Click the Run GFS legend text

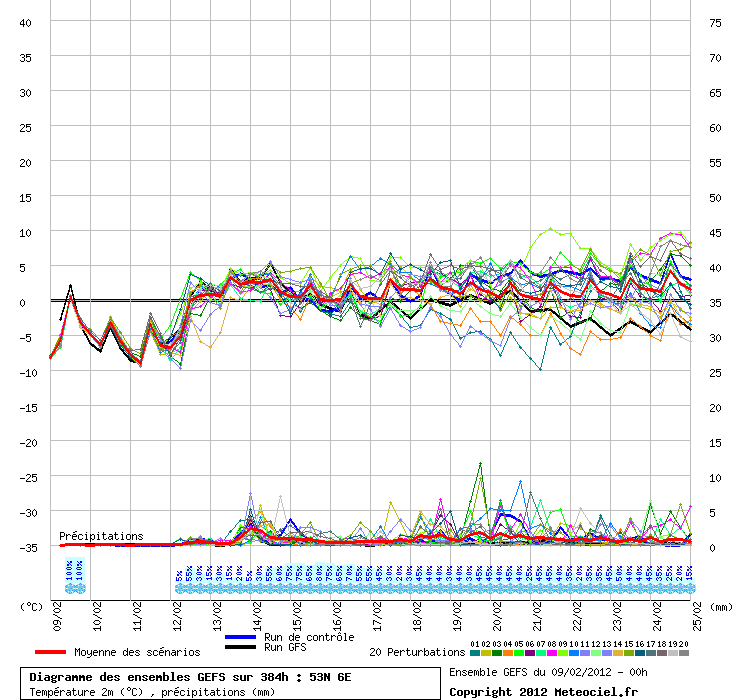click(285, 647)
